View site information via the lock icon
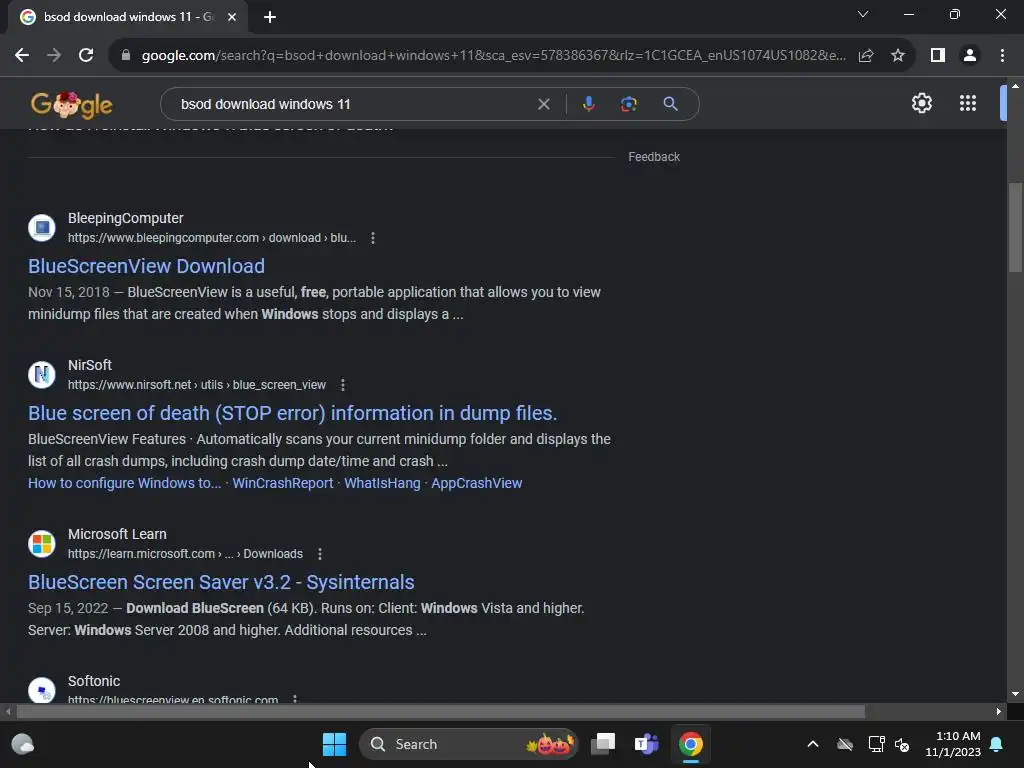The image size is (1024, 768). [126, 56]
